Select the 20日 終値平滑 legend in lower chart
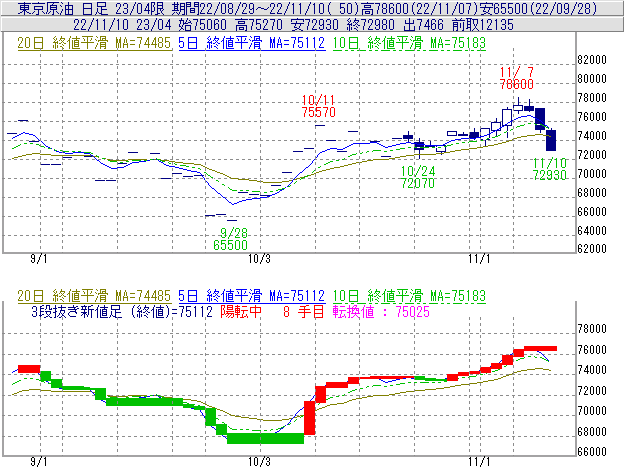Screen dimensions: 624x475 (94, 296)
